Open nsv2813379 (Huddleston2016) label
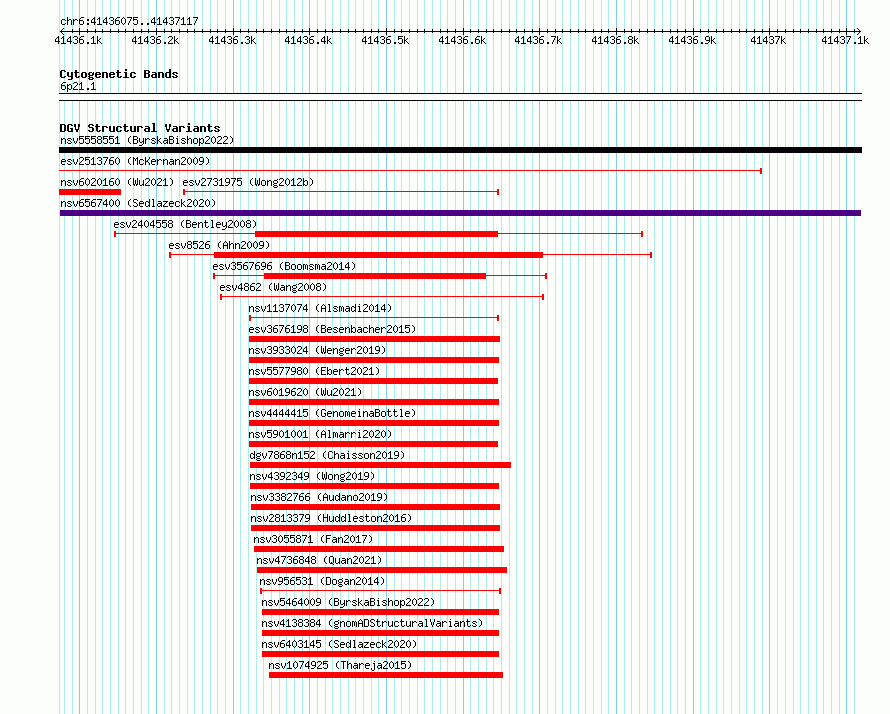 pos(331,518)
